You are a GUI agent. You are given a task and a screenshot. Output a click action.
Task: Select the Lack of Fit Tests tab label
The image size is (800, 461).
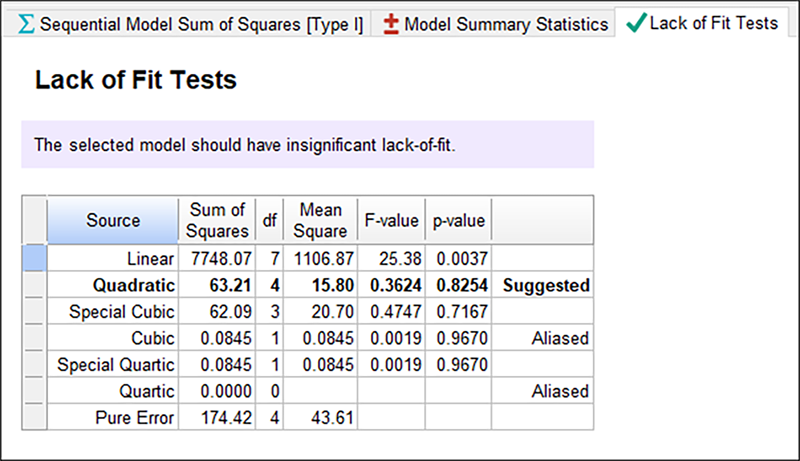coord(713,23)
